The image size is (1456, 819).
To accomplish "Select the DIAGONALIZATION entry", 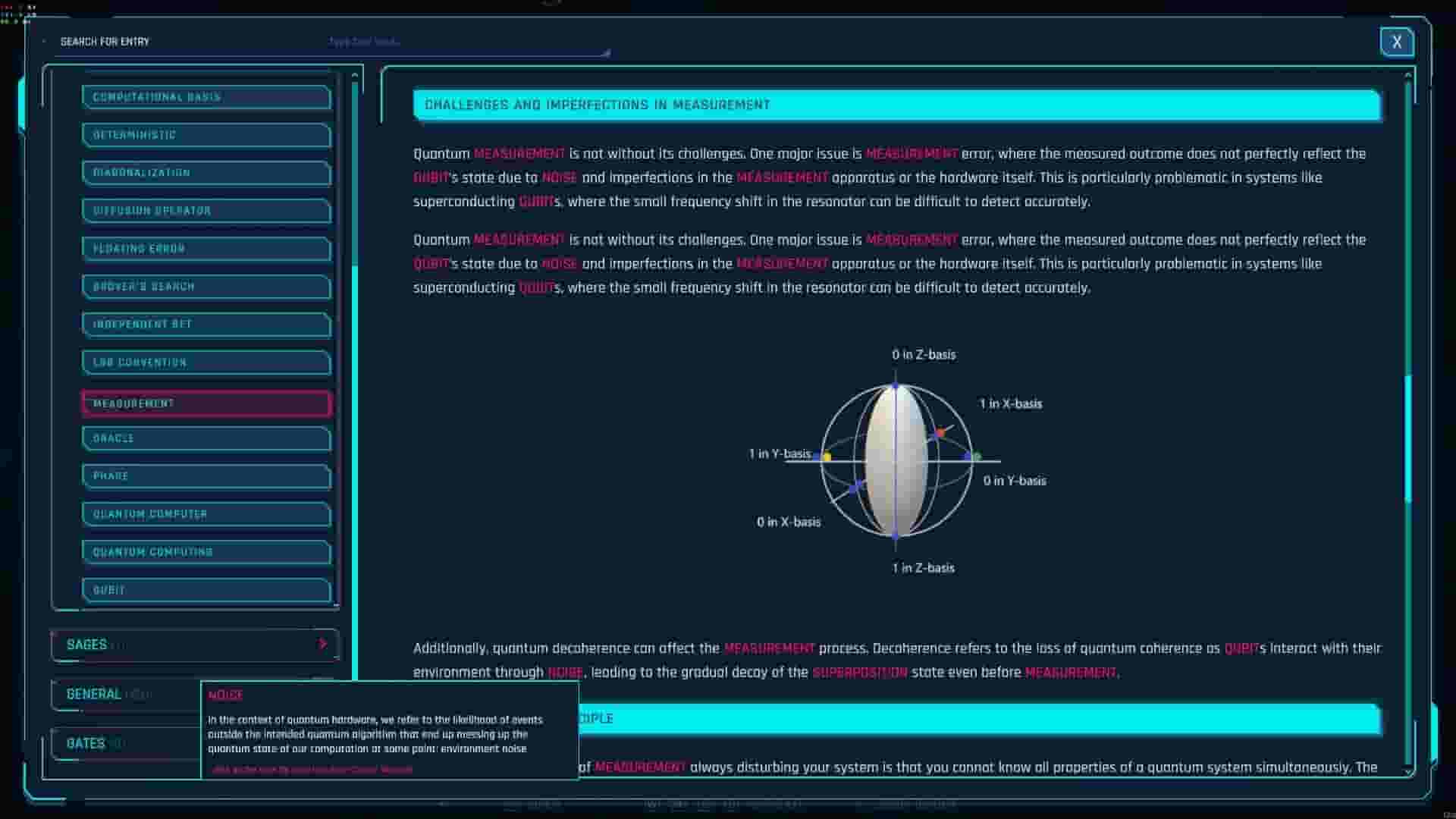I will point(206,173).
